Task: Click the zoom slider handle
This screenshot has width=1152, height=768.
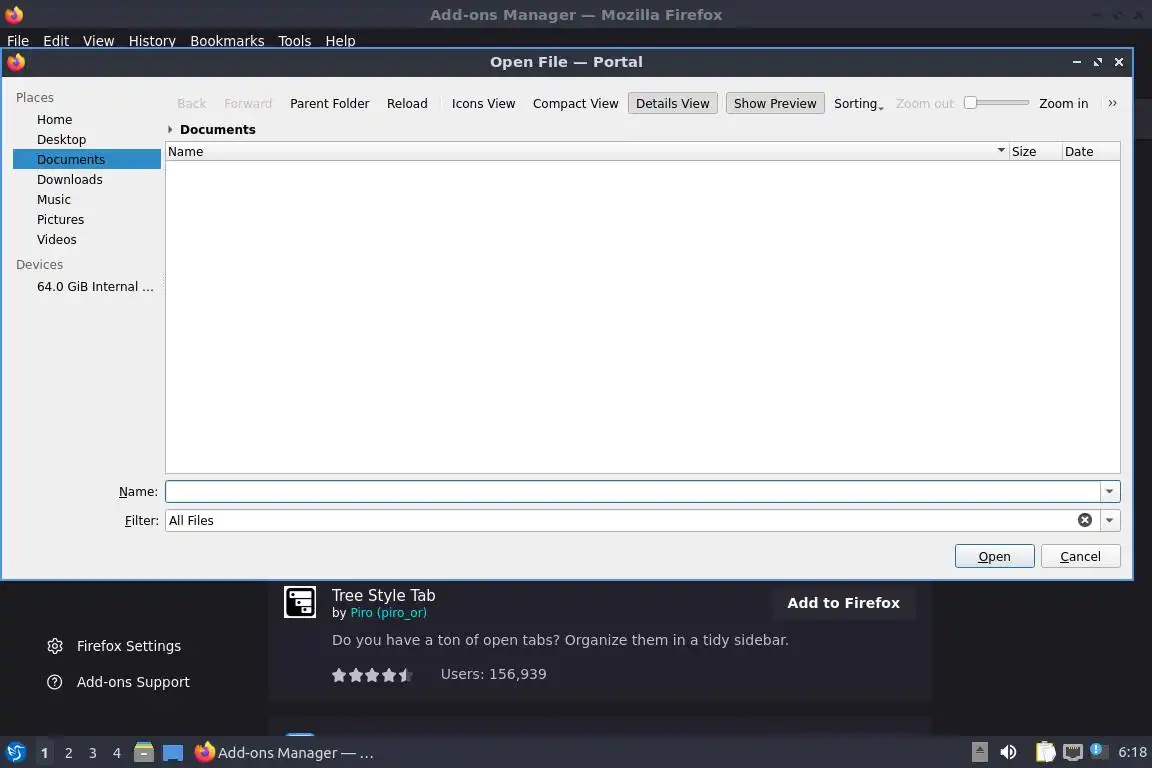Action: pos(970,103)
